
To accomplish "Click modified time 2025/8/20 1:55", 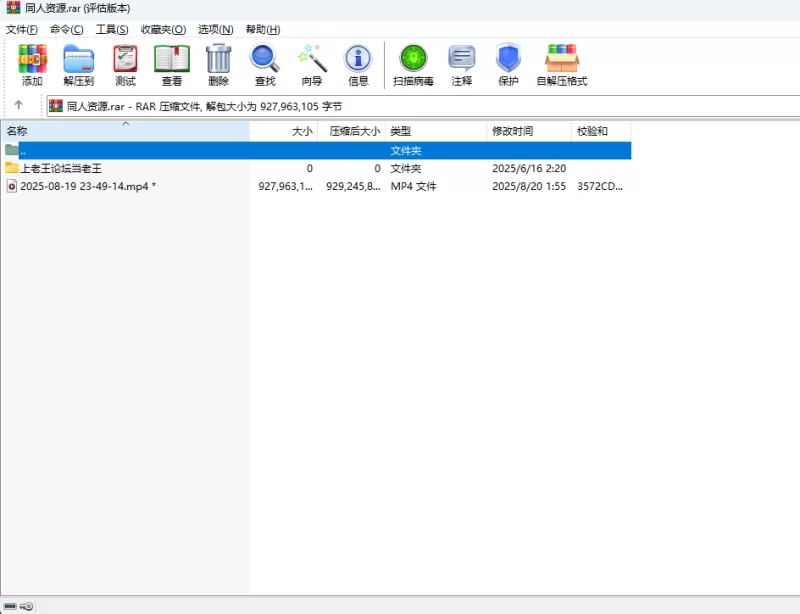I will [x=529, y=186].
